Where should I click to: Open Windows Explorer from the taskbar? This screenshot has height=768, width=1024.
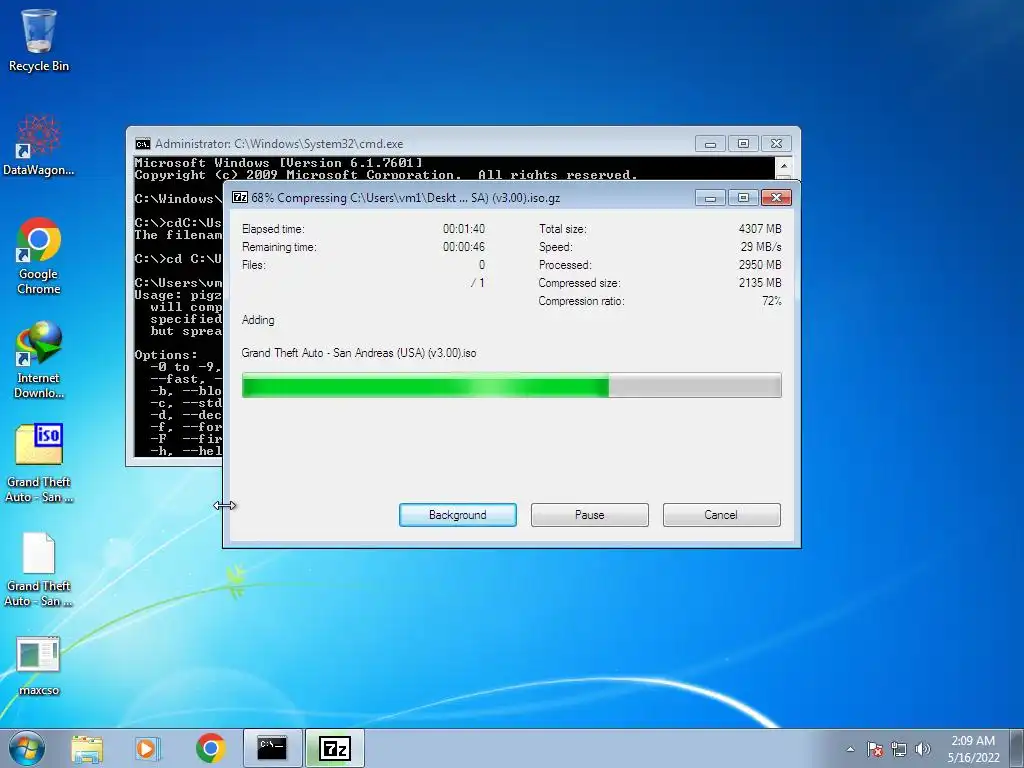coord(87,748)
